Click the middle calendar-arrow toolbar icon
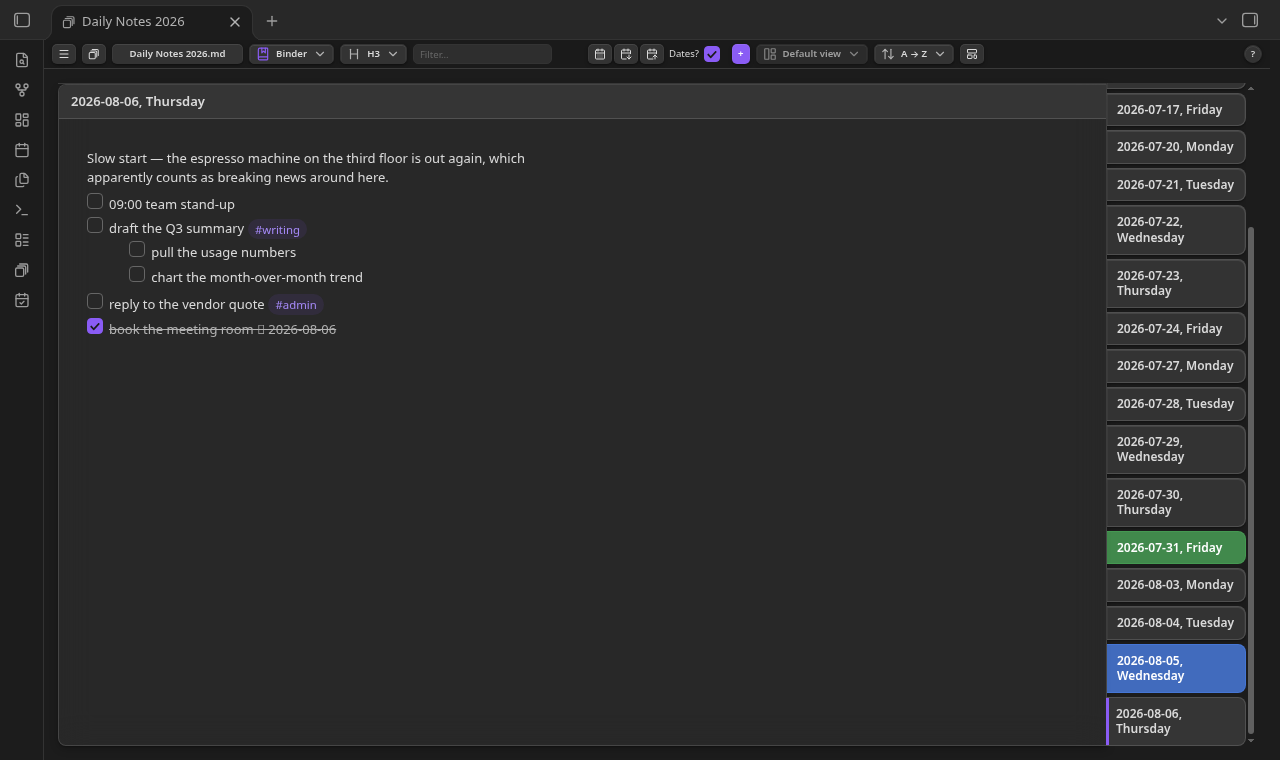 coord(626,54)
